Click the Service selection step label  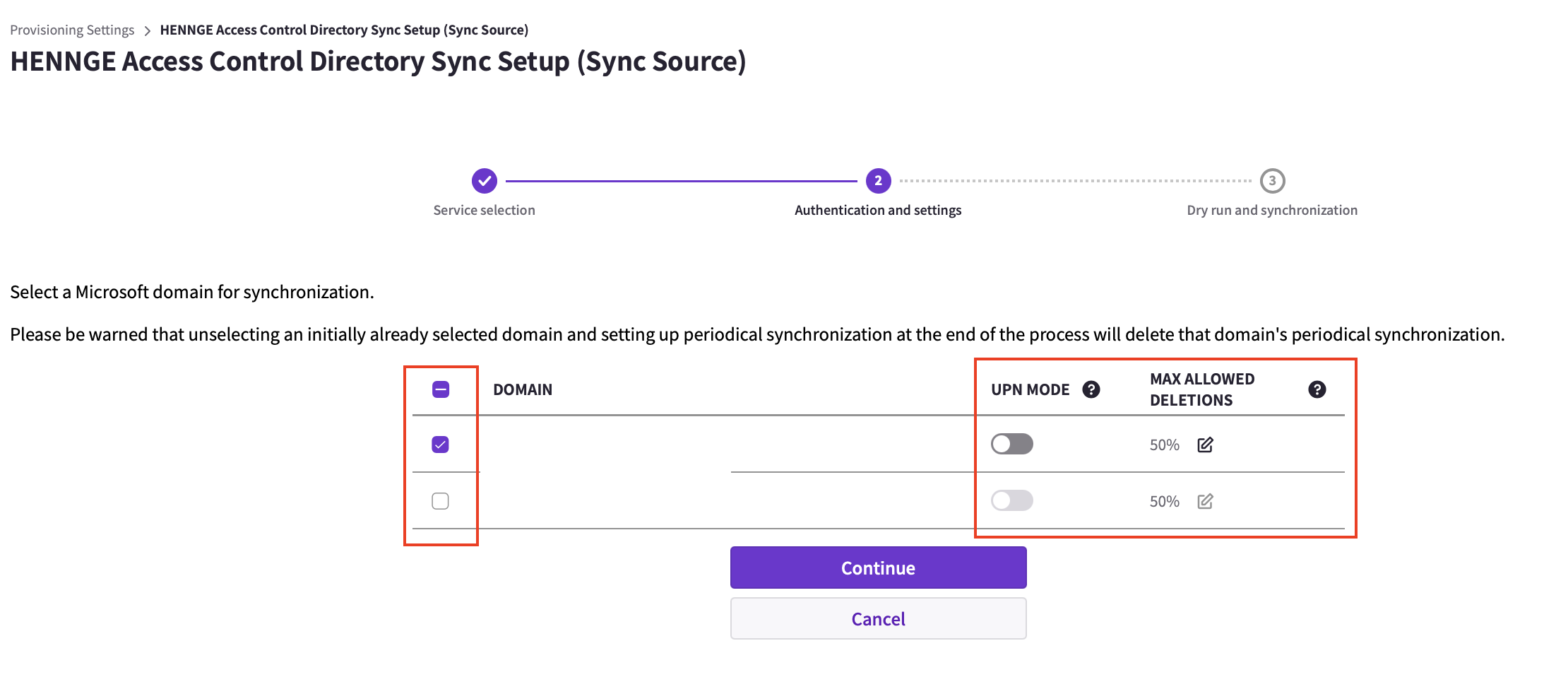pyautogui.click(x=485, y=210)
